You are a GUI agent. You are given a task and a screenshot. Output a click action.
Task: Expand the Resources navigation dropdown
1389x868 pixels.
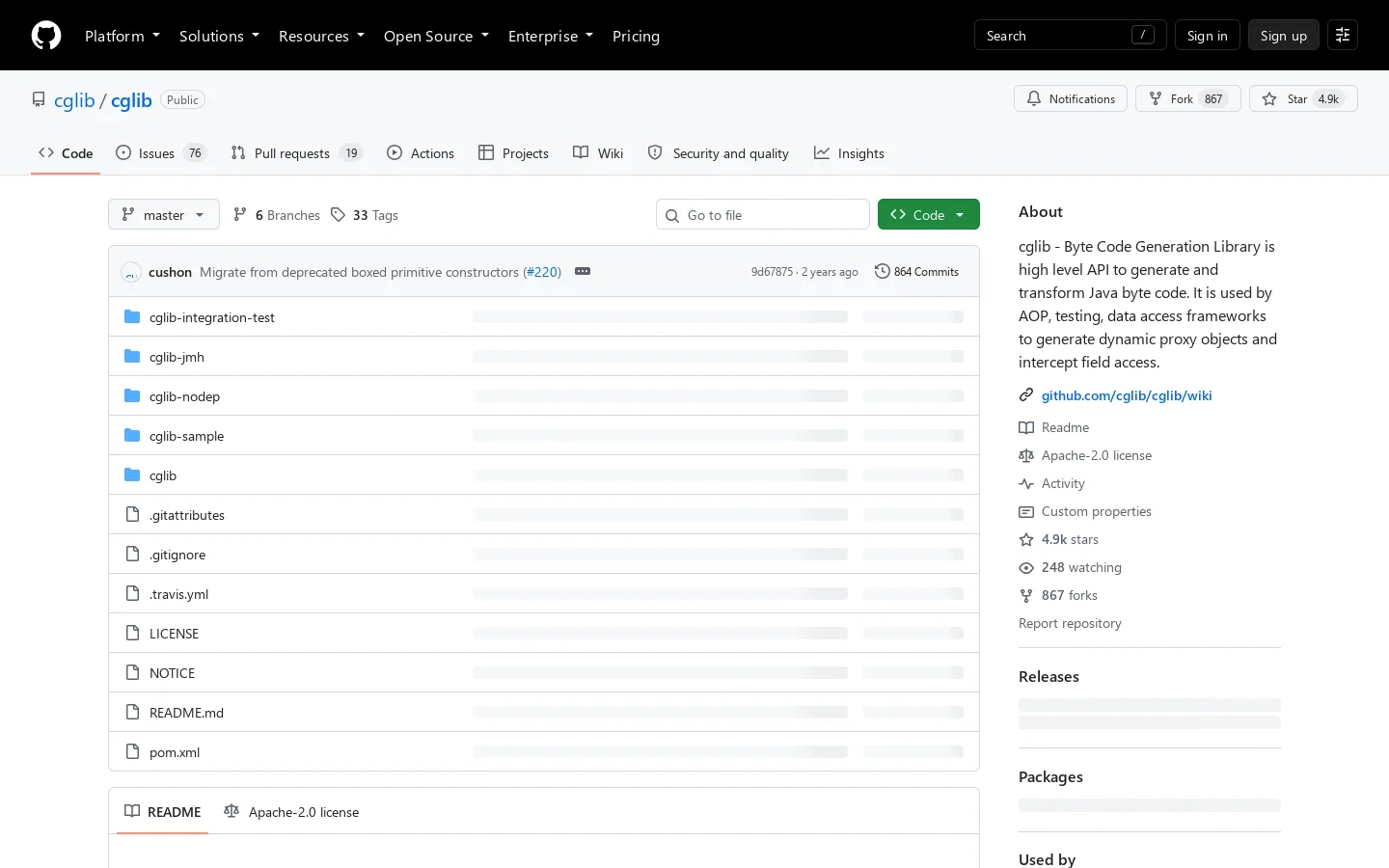point(321,36)
